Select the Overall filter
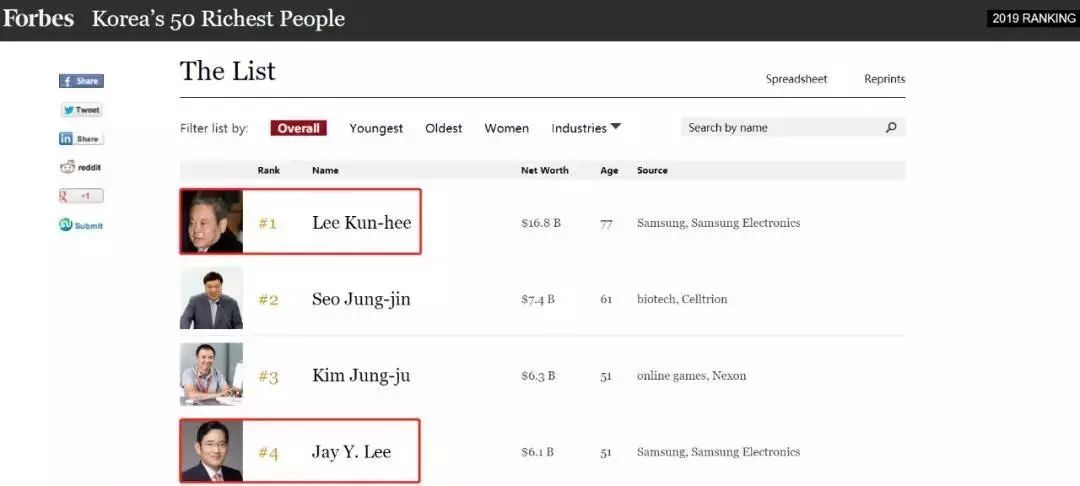 pyautogui.click(x=298, y=128)
